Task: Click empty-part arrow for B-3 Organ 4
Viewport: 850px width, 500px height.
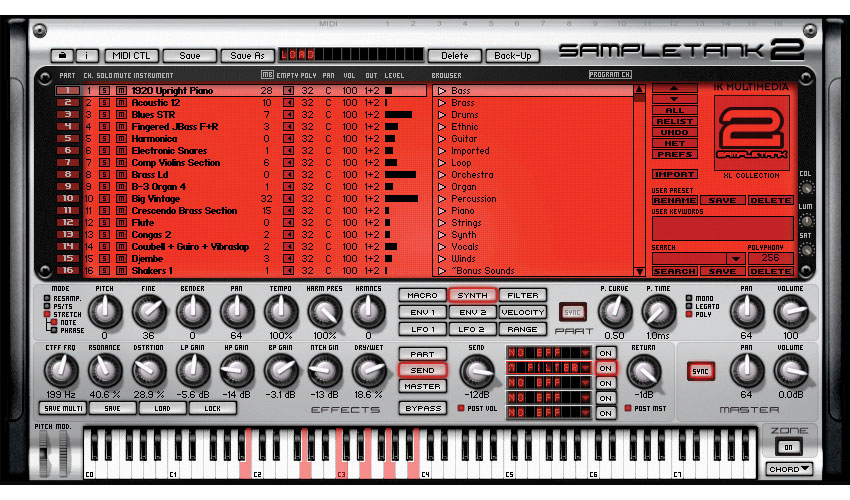Action: pyautogui.click(x=288, y=187)
